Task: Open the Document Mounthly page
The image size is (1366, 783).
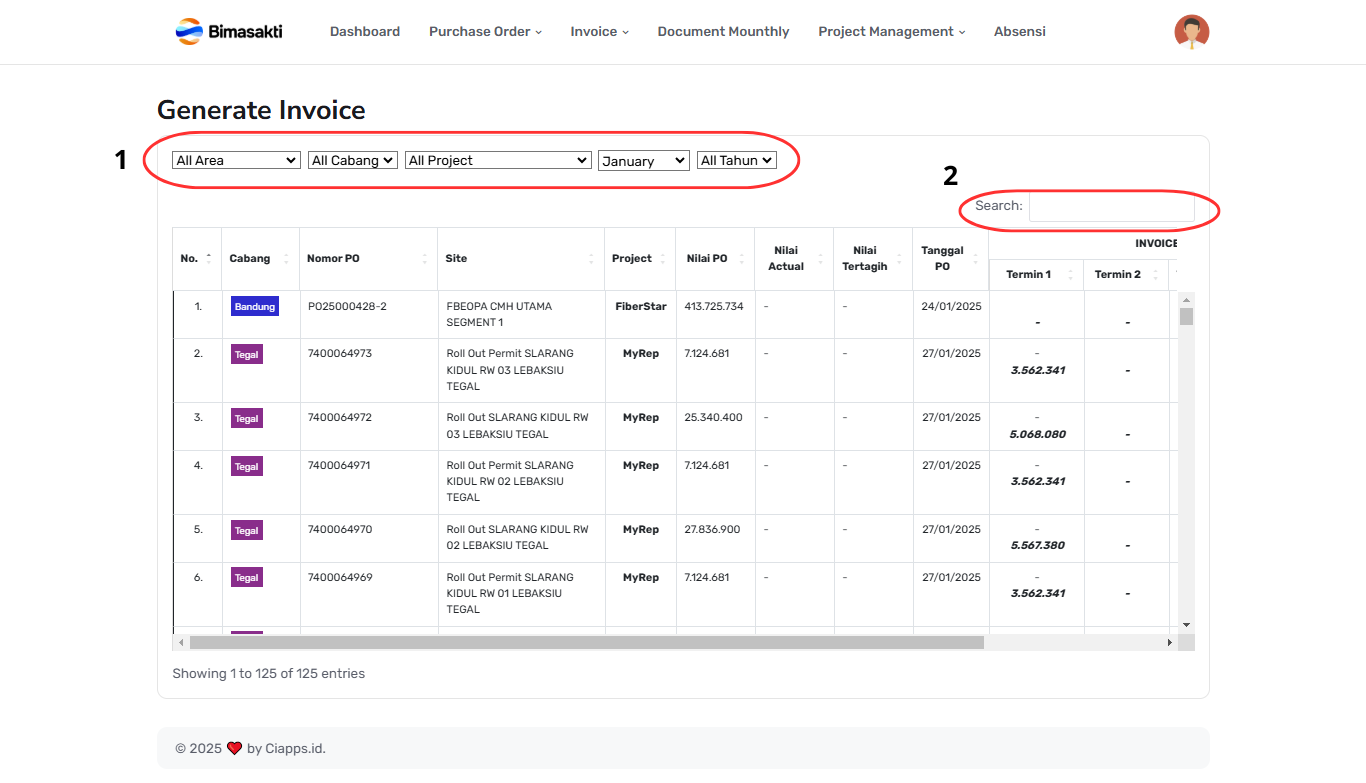Action: [x=723, y=32]
